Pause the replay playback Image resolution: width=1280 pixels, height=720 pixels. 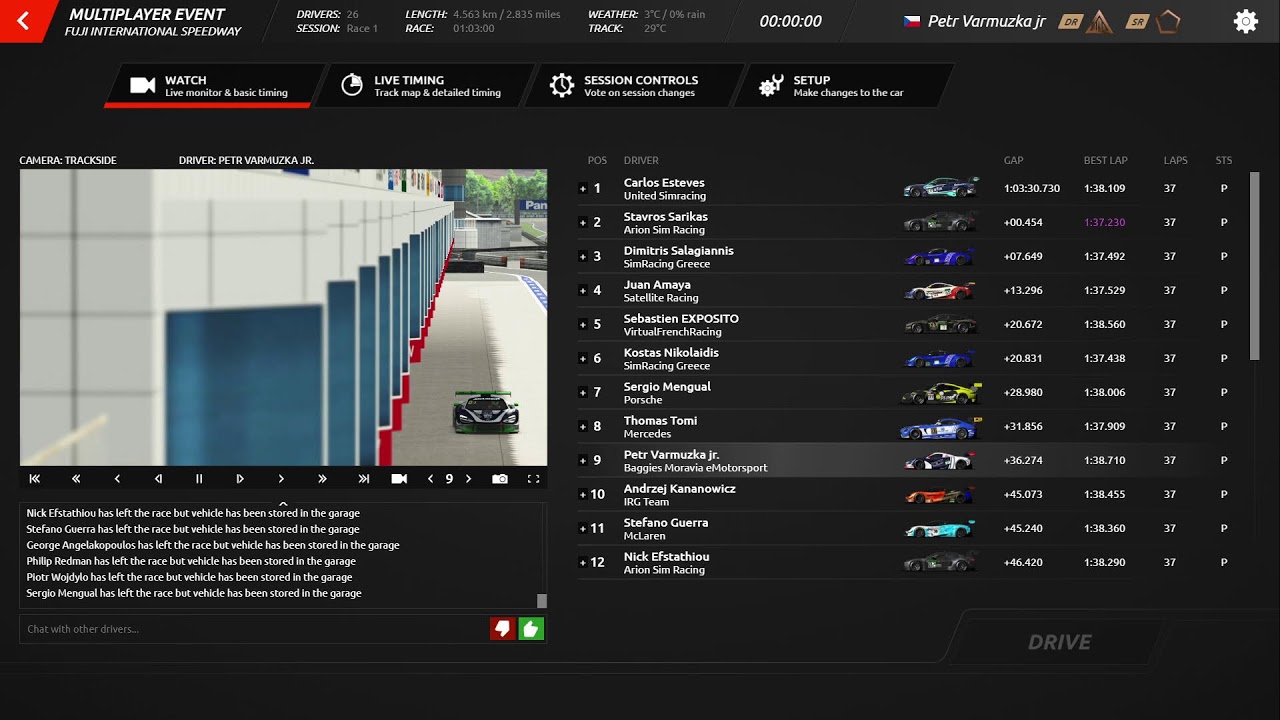[199, 479]
